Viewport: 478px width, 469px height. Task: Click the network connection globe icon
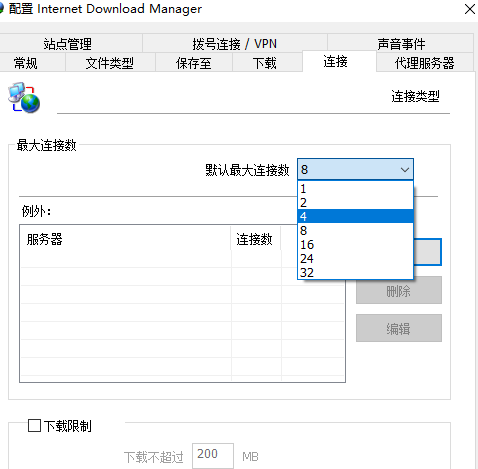(24, 98)
